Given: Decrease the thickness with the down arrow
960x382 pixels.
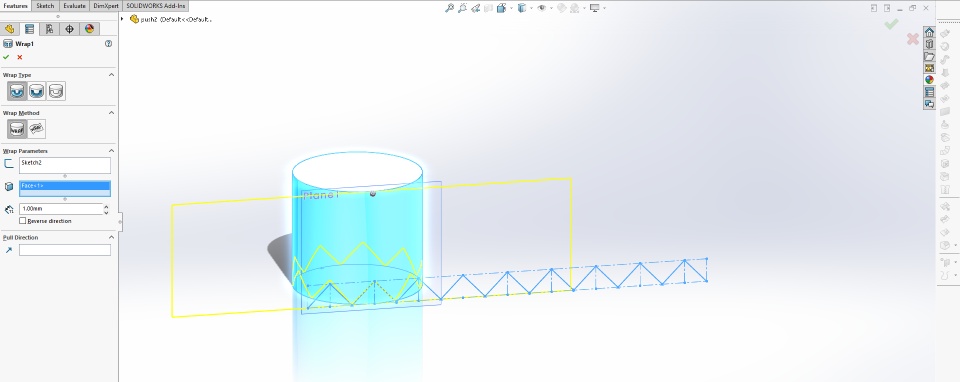Looking at the screenshot, I should click(107, 212).
